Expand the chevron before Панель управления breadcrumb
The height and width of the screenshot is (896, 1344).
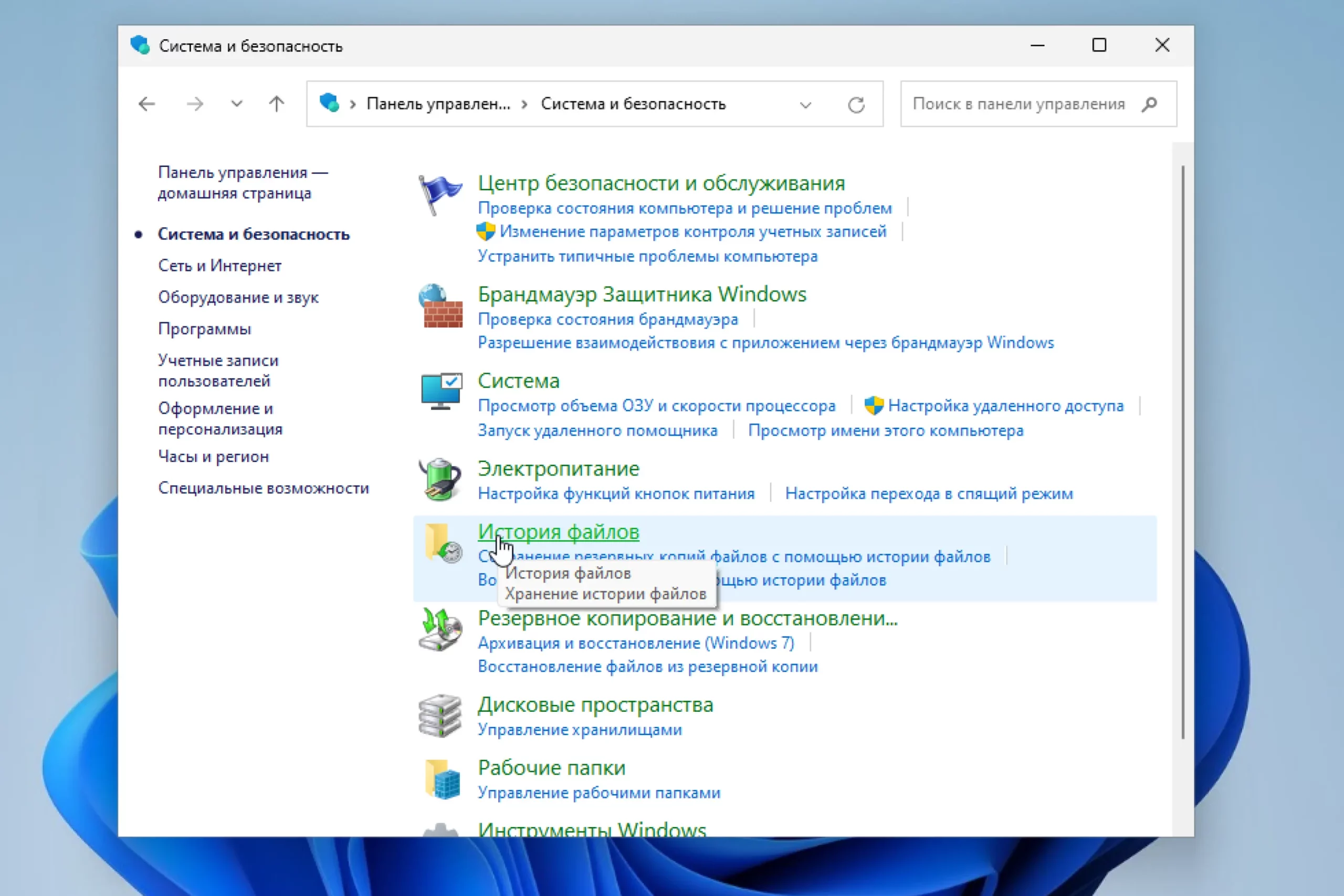[x=353, y=104]
